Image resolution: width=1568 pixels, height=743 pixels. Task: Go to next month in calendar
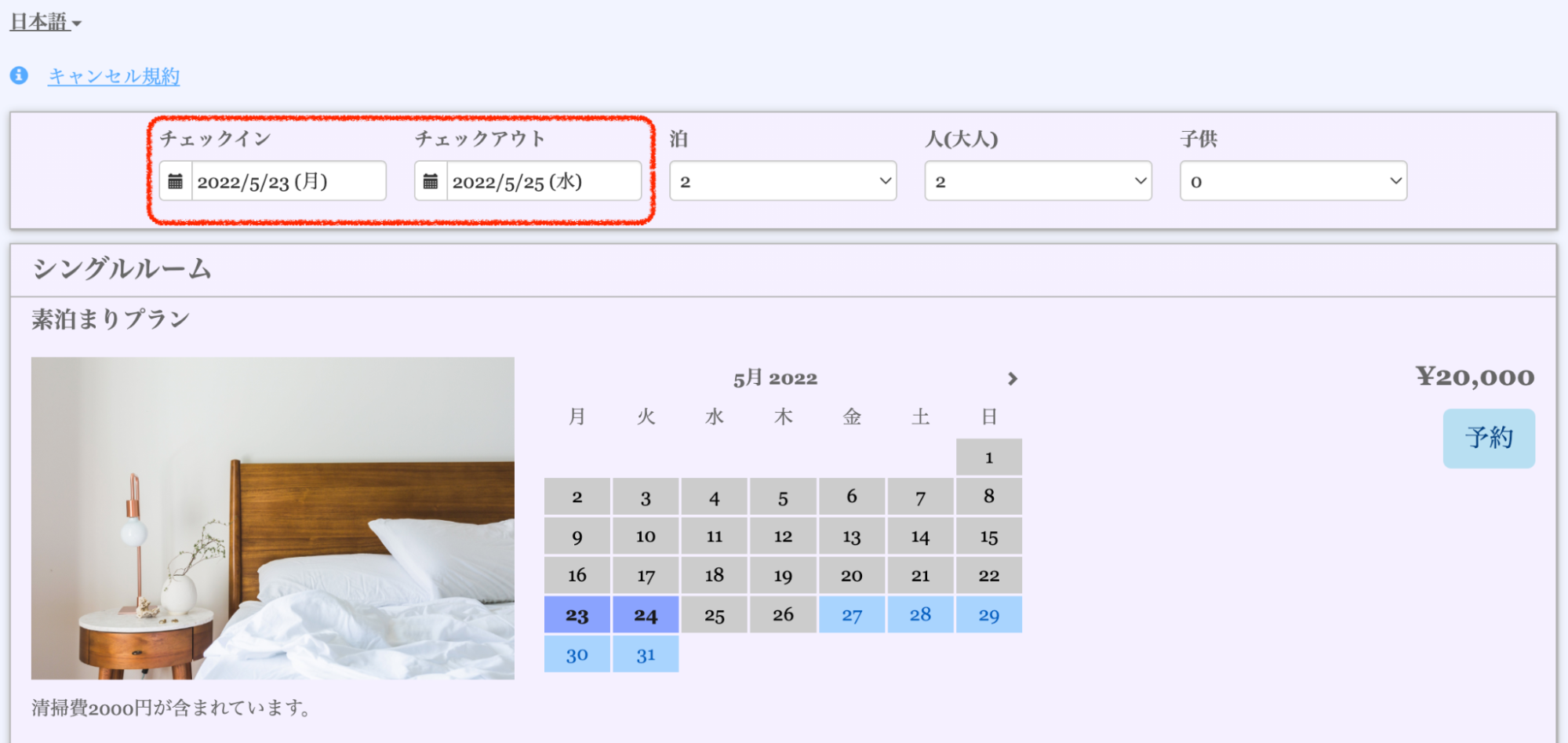[x=1012, y=379]
